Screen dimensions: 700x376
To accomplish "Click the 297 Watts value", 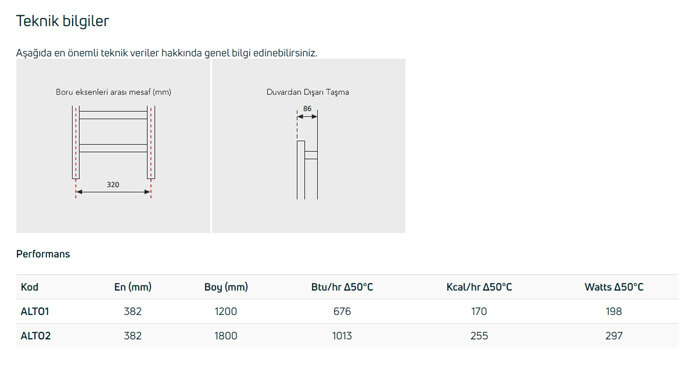I will [x=614, y=336].
